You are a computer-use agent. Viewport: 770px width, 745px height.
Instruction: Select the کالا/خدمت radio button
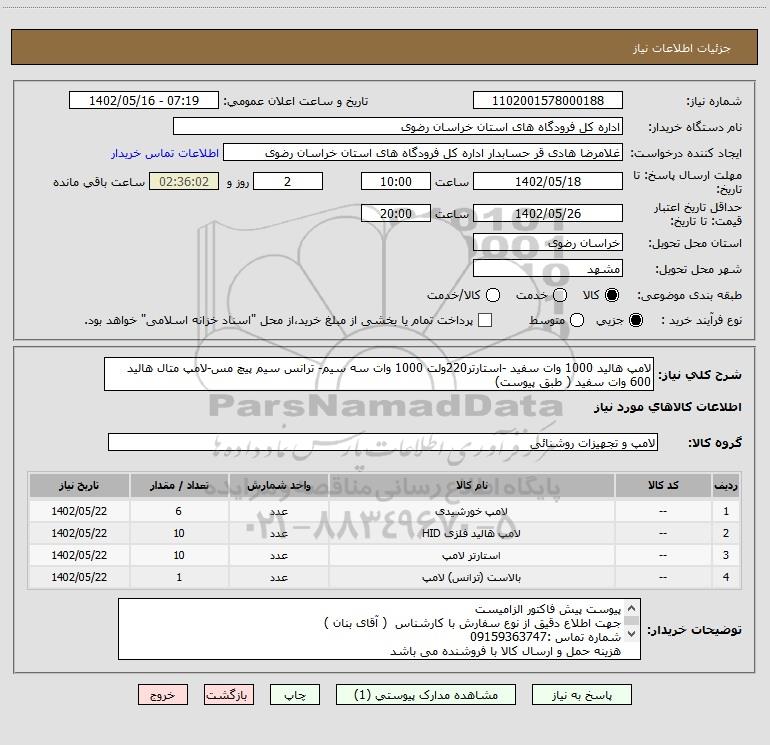pyautogui.click(x=493, y=295)
